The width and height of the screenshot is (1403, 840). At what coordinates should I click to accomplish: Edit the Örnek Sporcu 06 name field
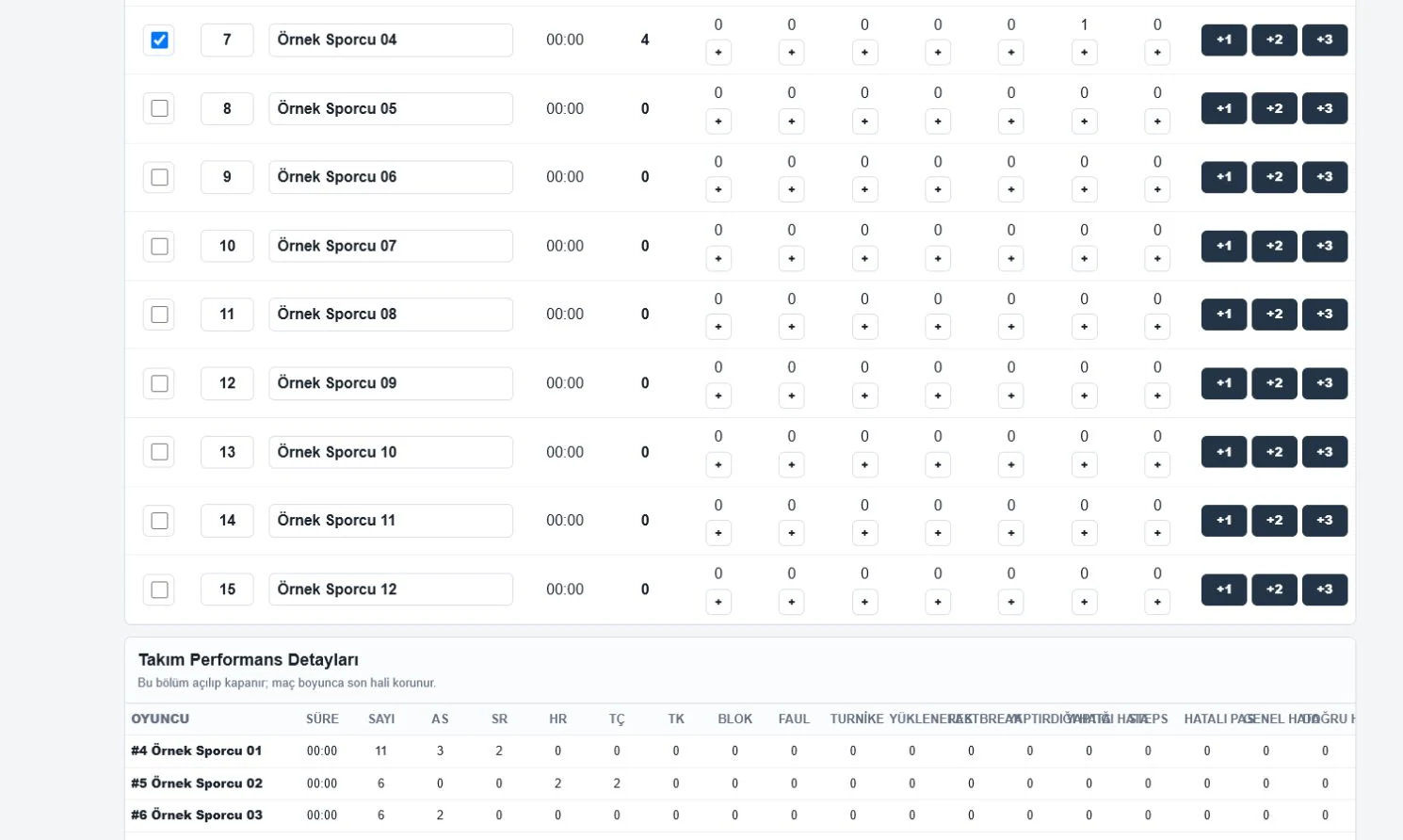(391, 177)
